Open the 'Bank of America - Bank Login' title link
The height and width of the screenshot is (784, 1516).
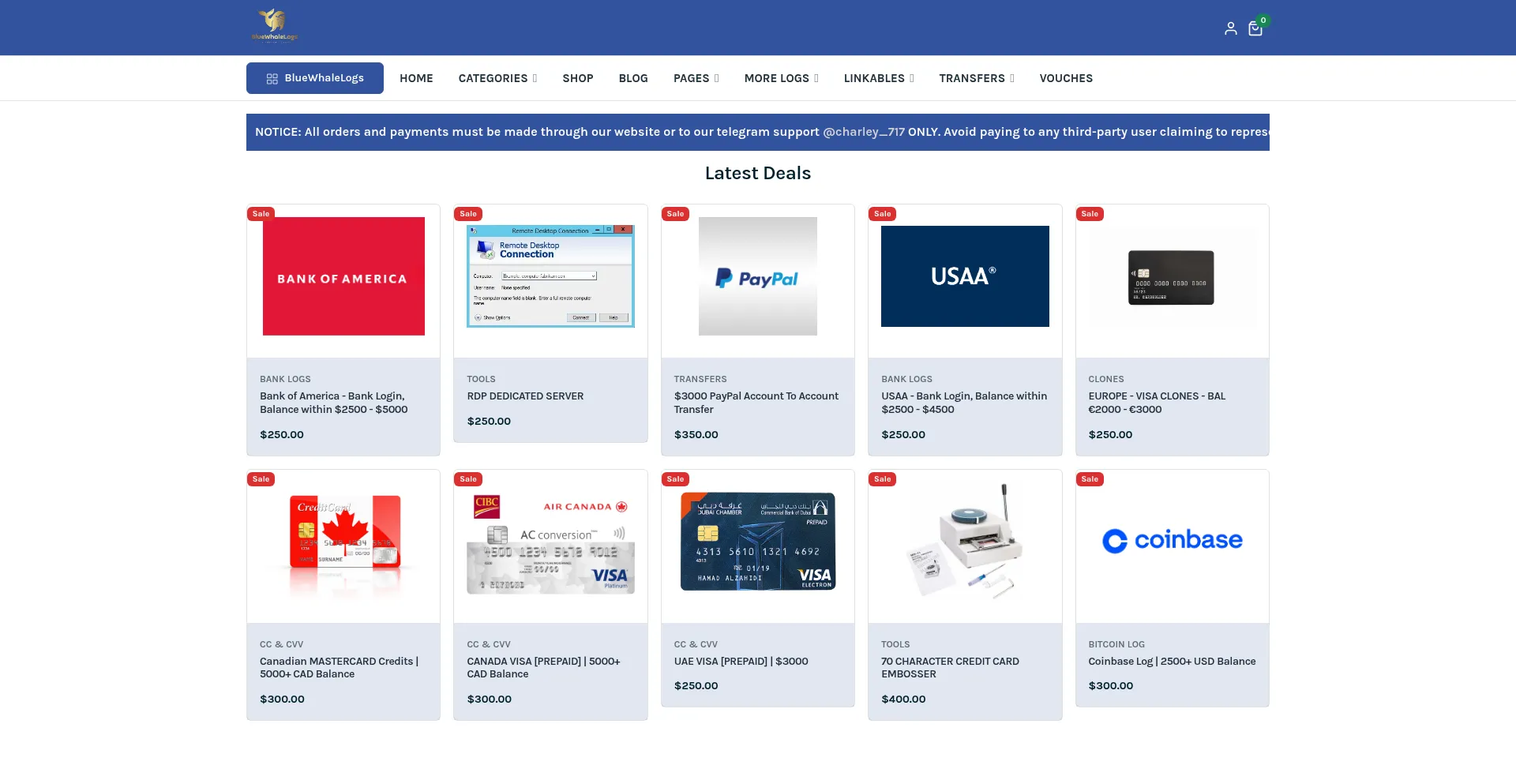point(334,403)
